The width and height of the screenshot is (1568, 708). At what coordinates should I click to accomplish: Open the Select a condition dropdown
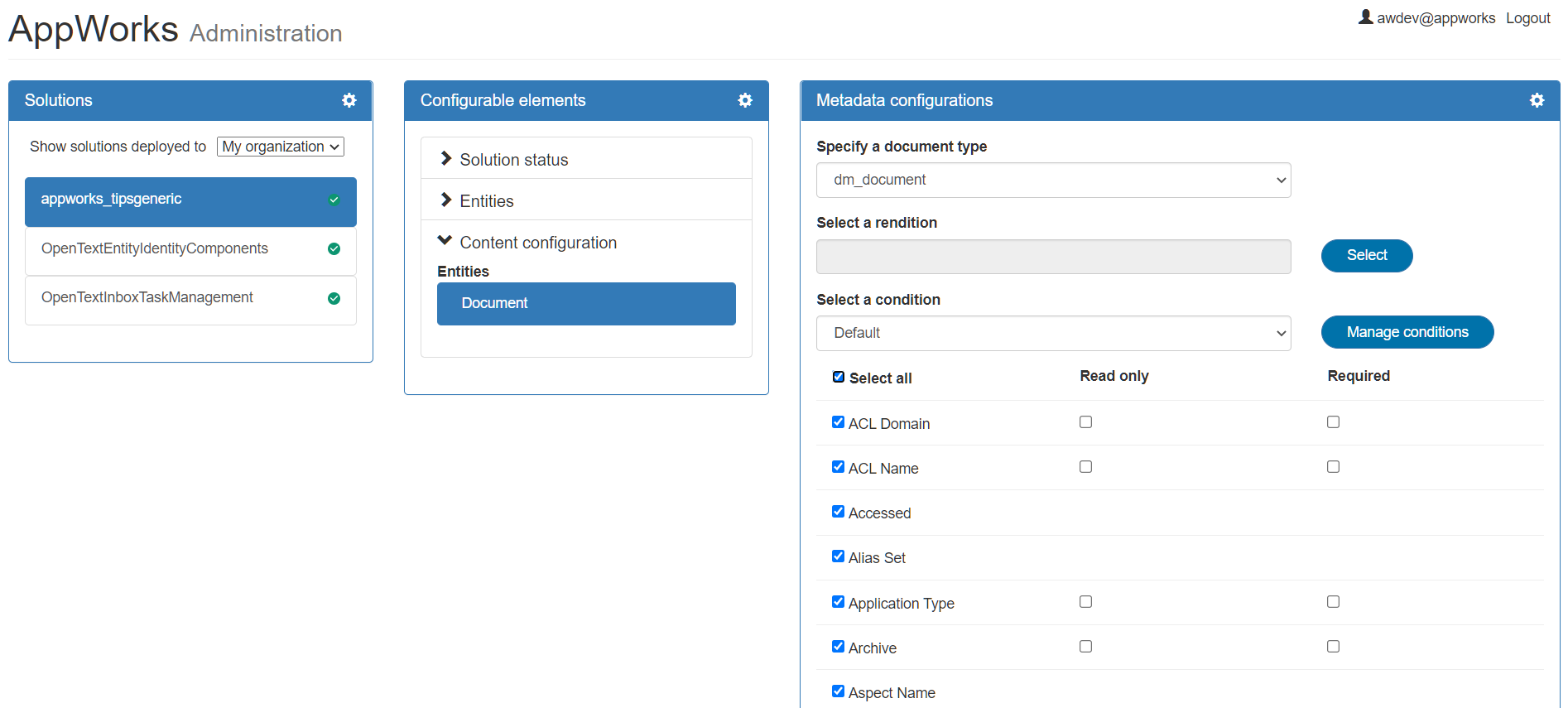click(x=1053, y=333)
